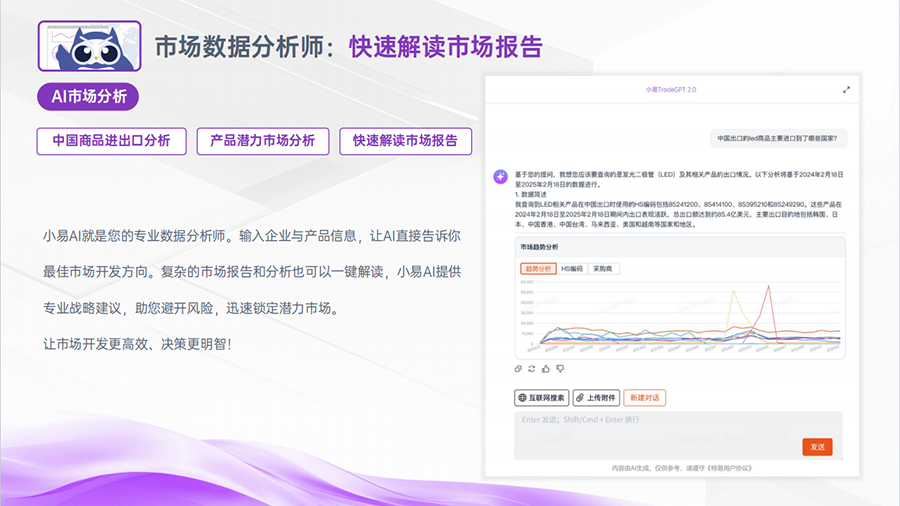
Task: Click the owl mascot logo
Action: (89, 45)
